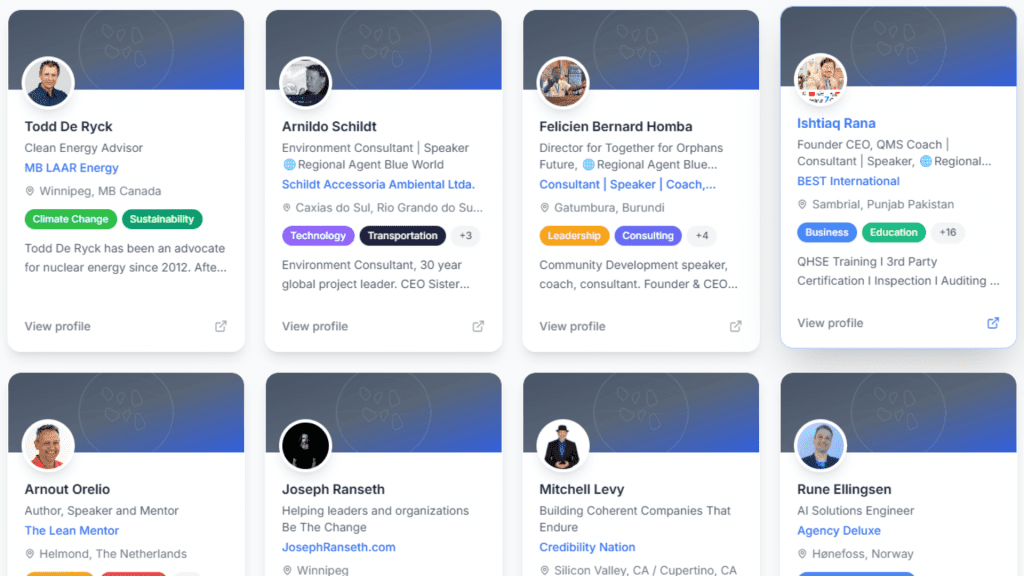Expand the +3 tags on Arnildo Schildt card
Viewport: 1024px width, 576px height.
coord(466,236)
